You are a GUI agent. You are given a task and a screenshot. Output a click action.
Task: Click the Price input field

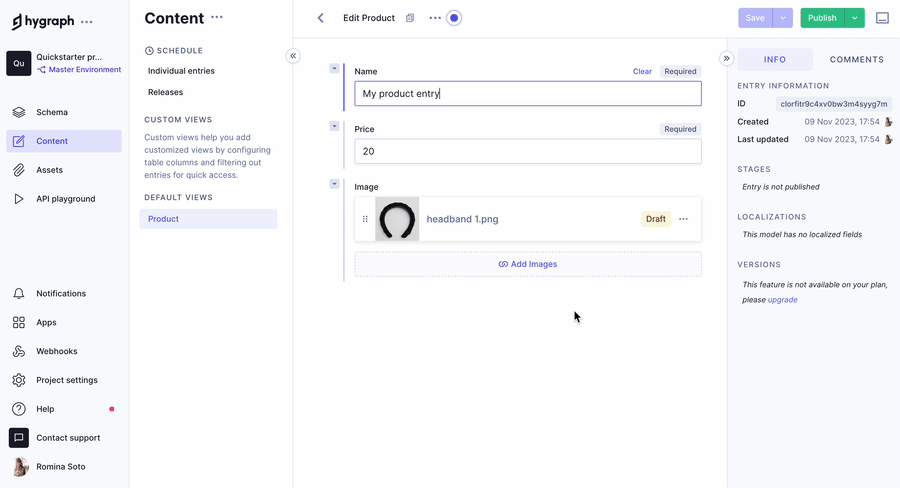click(x=527, y=151)
